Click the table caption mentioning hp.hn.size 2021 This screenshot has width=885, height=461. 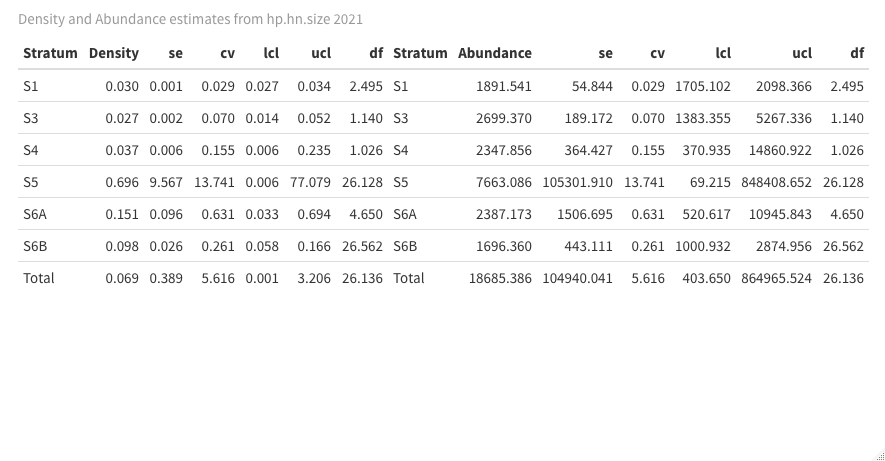click(x=190, y=19)
